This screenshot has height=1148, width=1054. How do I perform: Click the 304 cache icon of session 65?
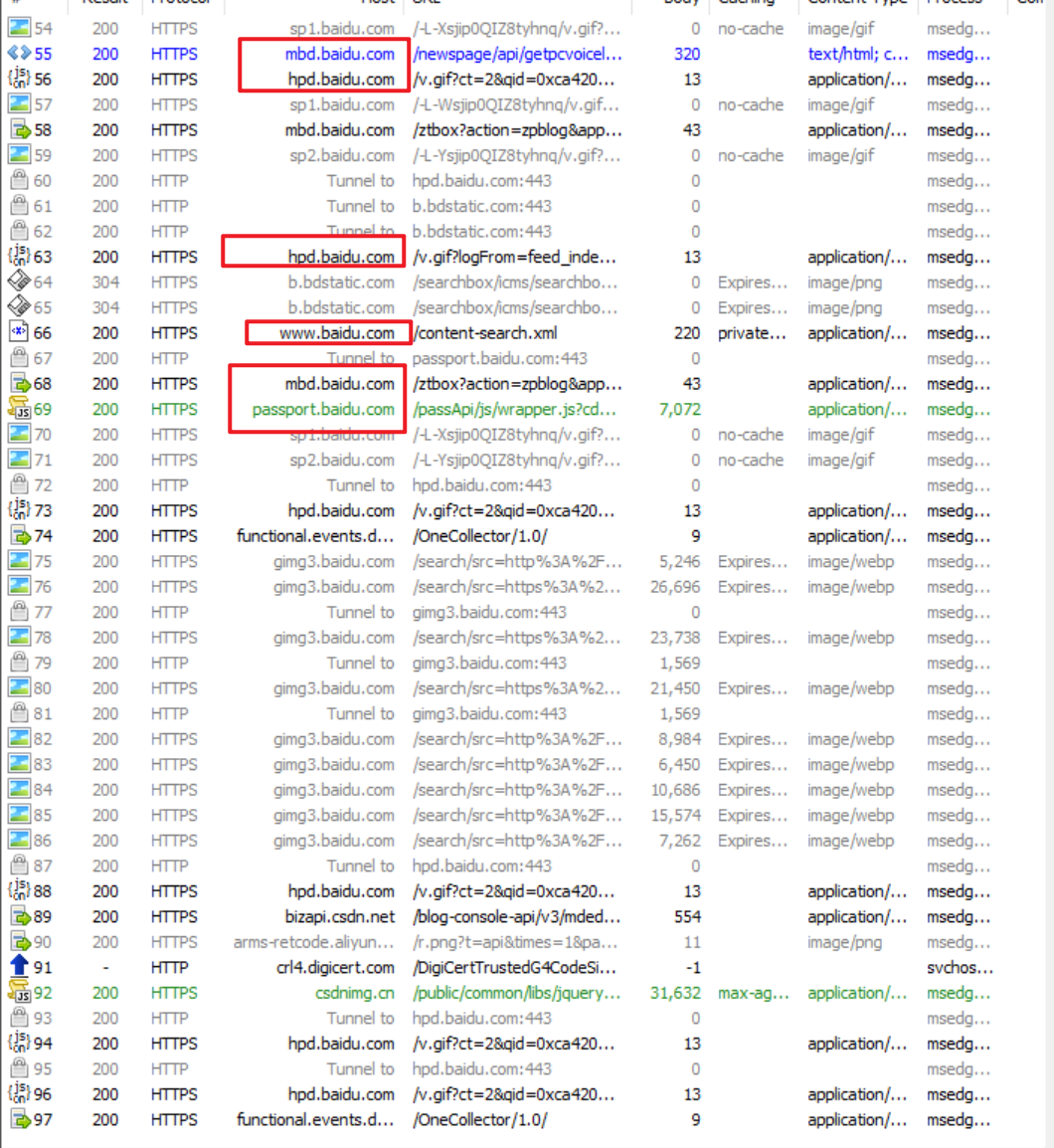tap(19, 307)
